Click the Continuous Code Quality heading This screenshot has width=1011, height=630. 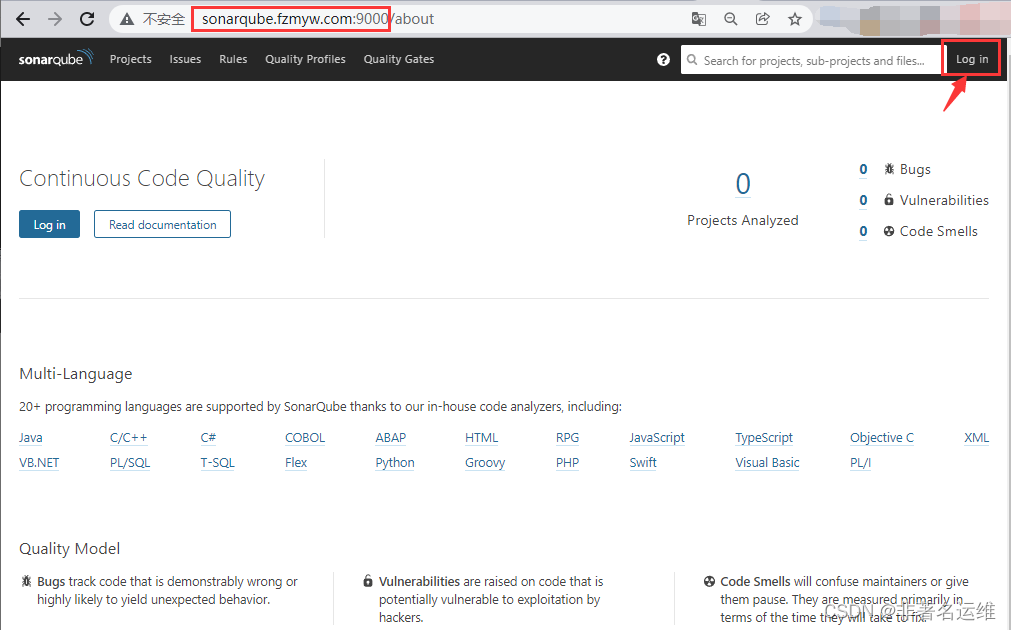click(x=142, y=178)
